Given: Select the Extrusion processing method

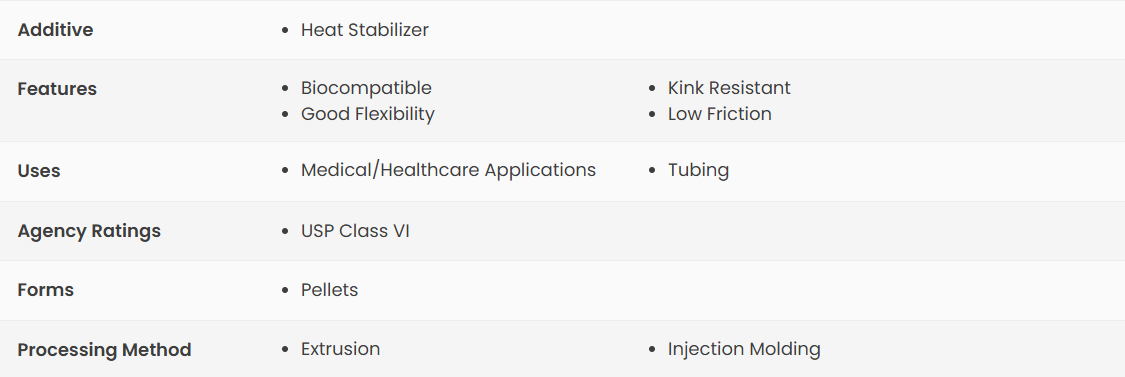Looking at the screenshot, I should click(340, 350).
